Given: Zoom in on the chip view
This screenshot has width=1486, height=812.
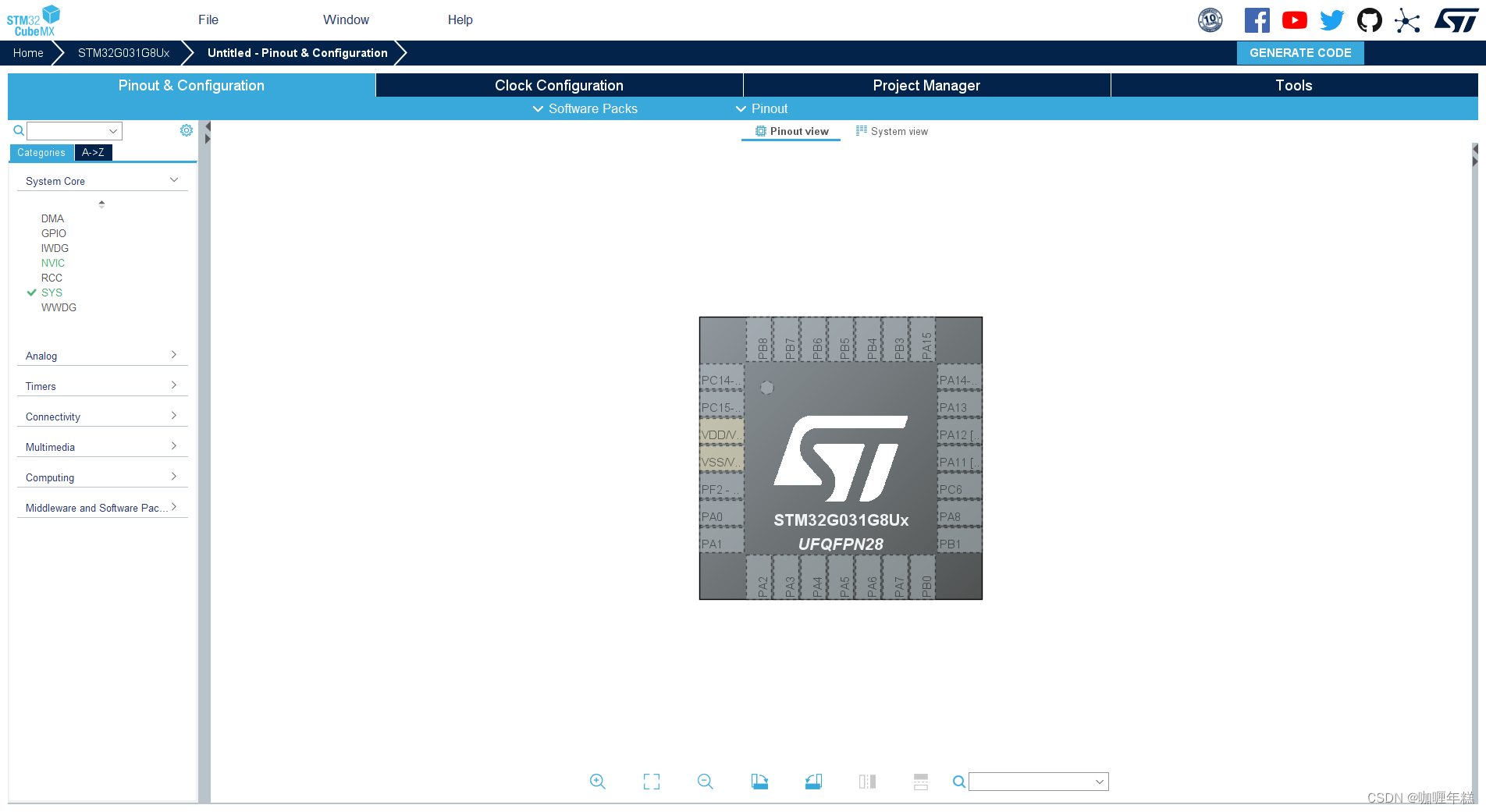Looking at the screenshot, I should pos(598,782).
